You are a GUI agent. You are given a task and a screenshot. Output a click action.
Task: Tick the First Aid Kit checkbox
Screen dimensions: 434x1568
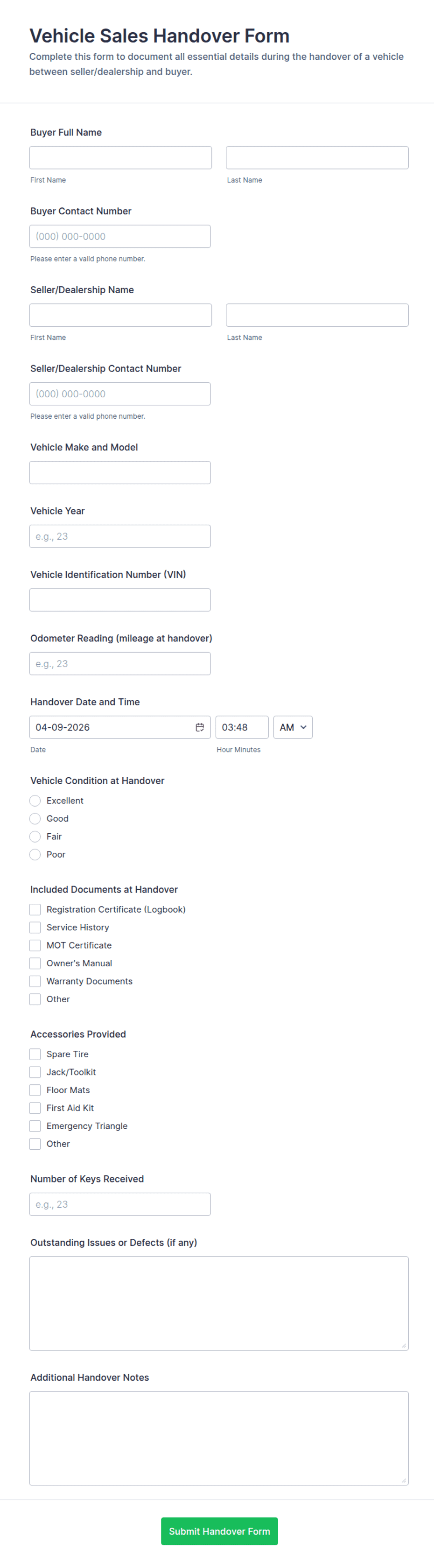coord(35,1108)
